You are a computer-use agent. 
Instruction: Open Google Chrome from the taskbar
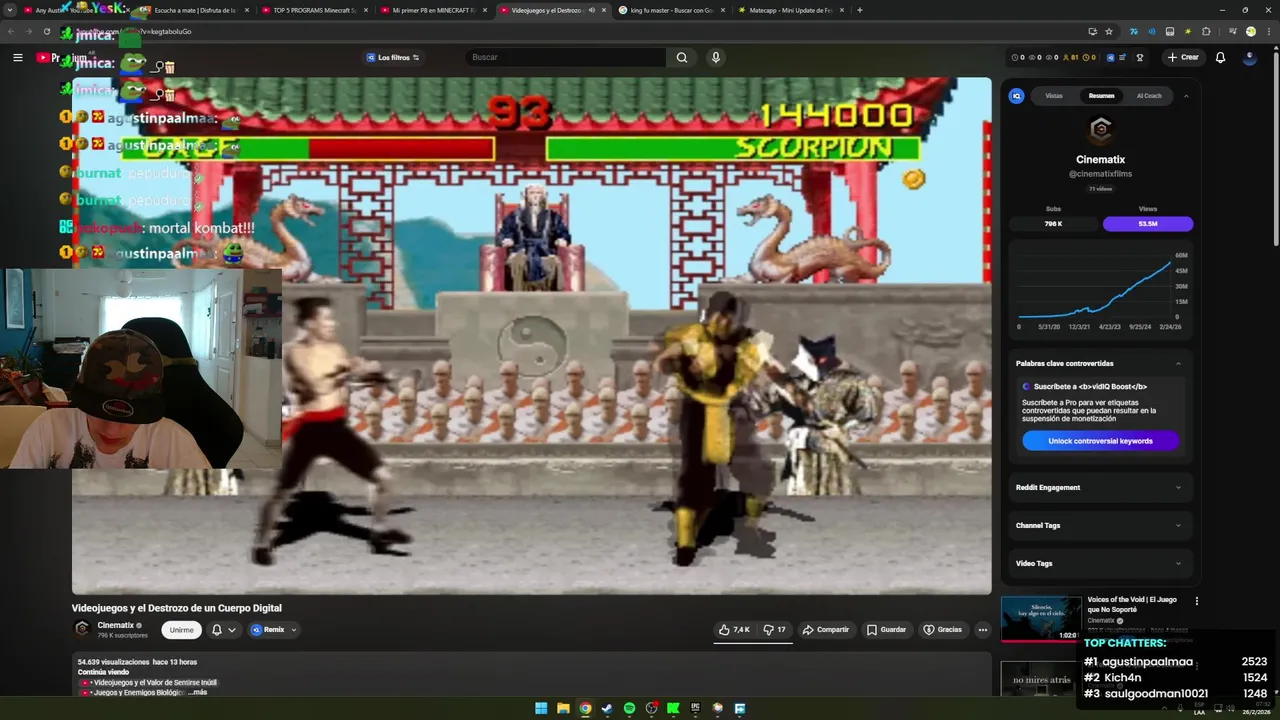[x=585, y=708]
